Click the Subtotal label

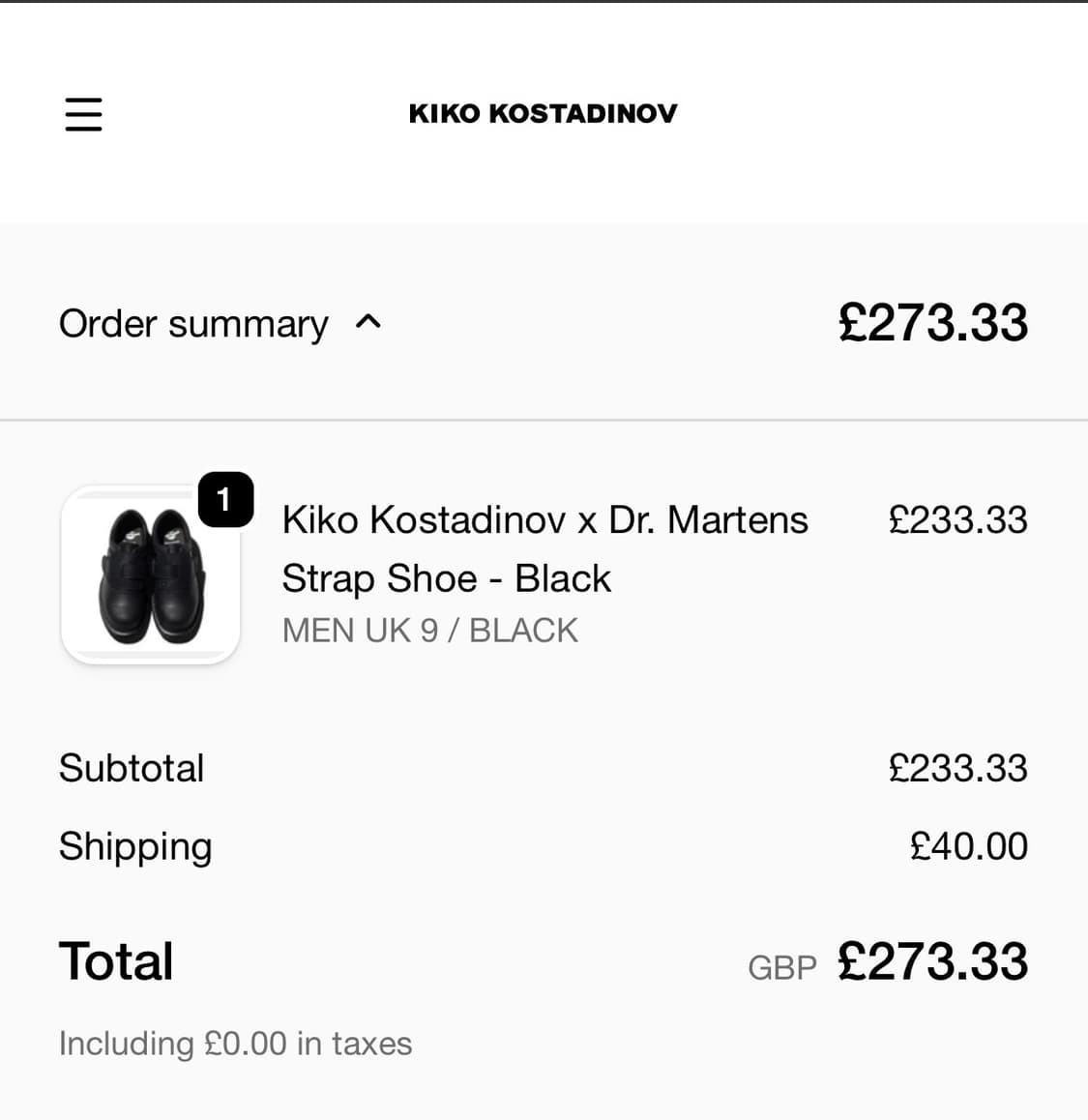[x=132, y=768]
